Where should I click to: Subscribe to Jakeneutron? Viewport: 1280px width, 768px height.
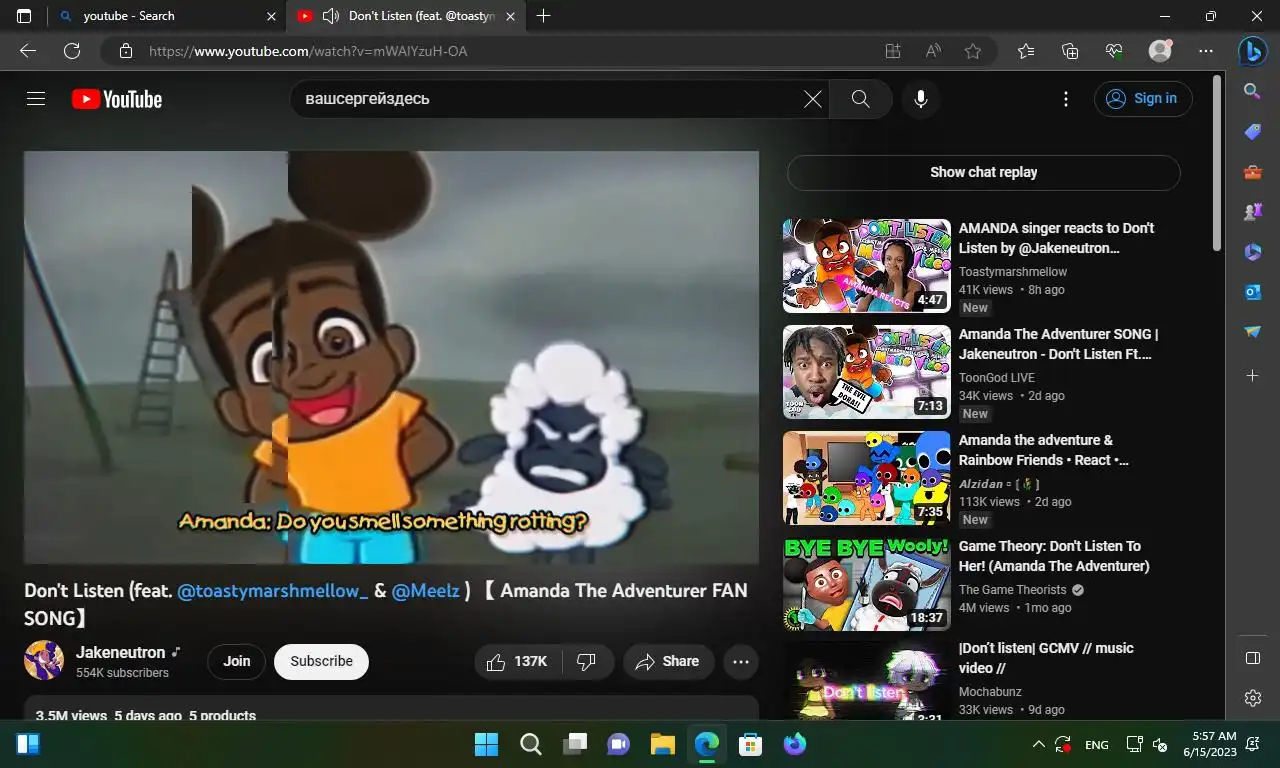[x=321, y=661]
